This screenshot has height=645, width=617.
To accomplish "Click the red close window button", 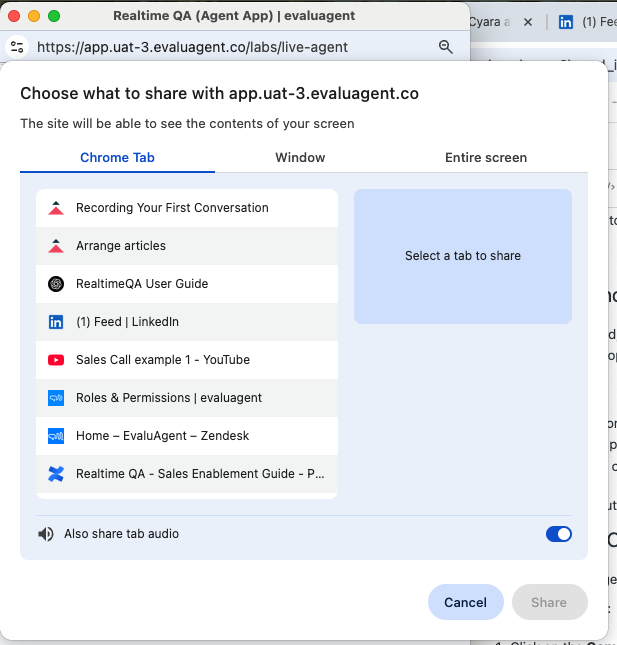I will [14, 16].
